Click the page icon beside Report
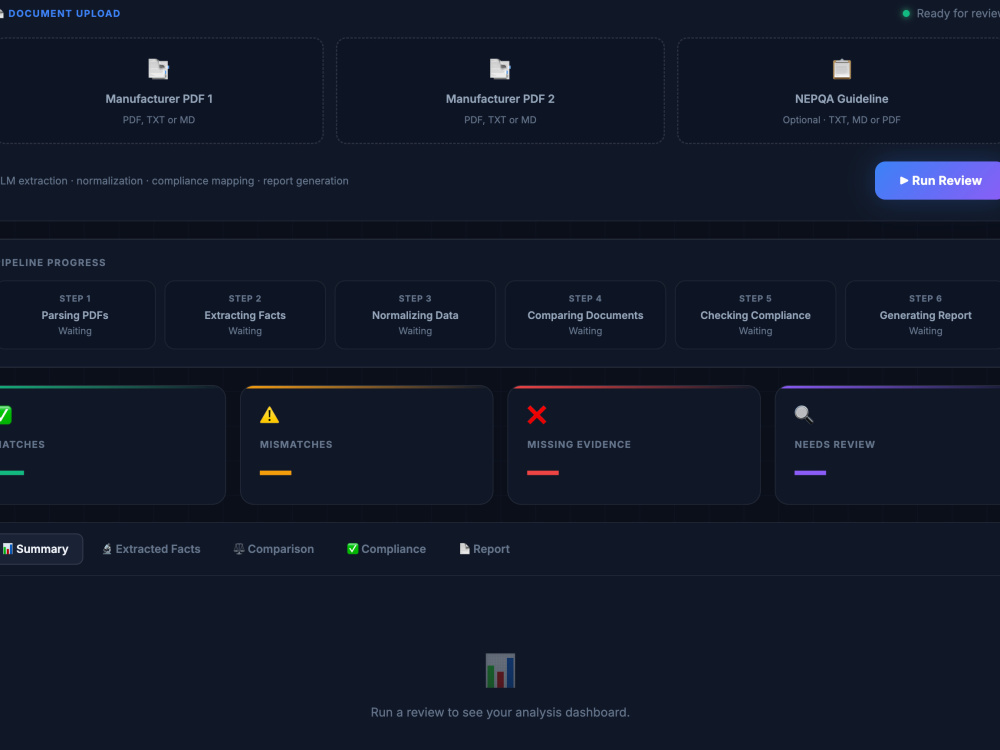Image resolution: width=1000 pixels, height=750 pixels. click(x=464, y=549)
